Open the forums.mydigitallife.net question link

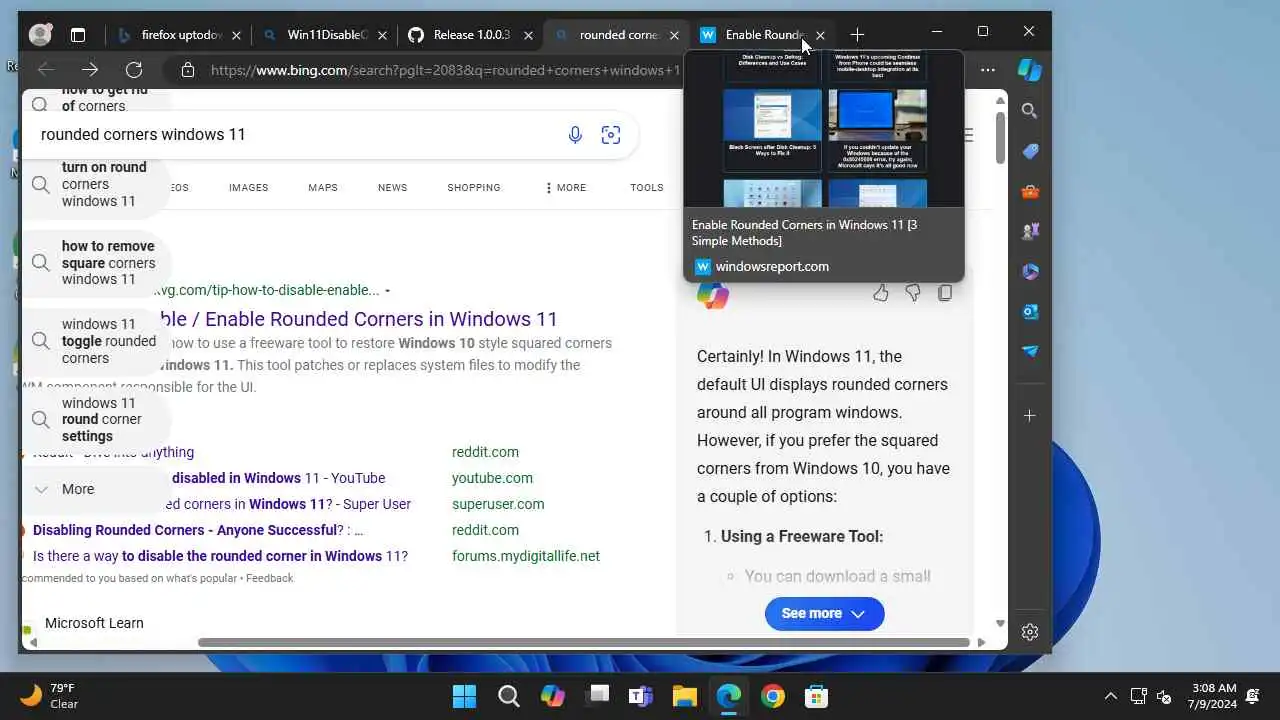click(x=220, y=556)
